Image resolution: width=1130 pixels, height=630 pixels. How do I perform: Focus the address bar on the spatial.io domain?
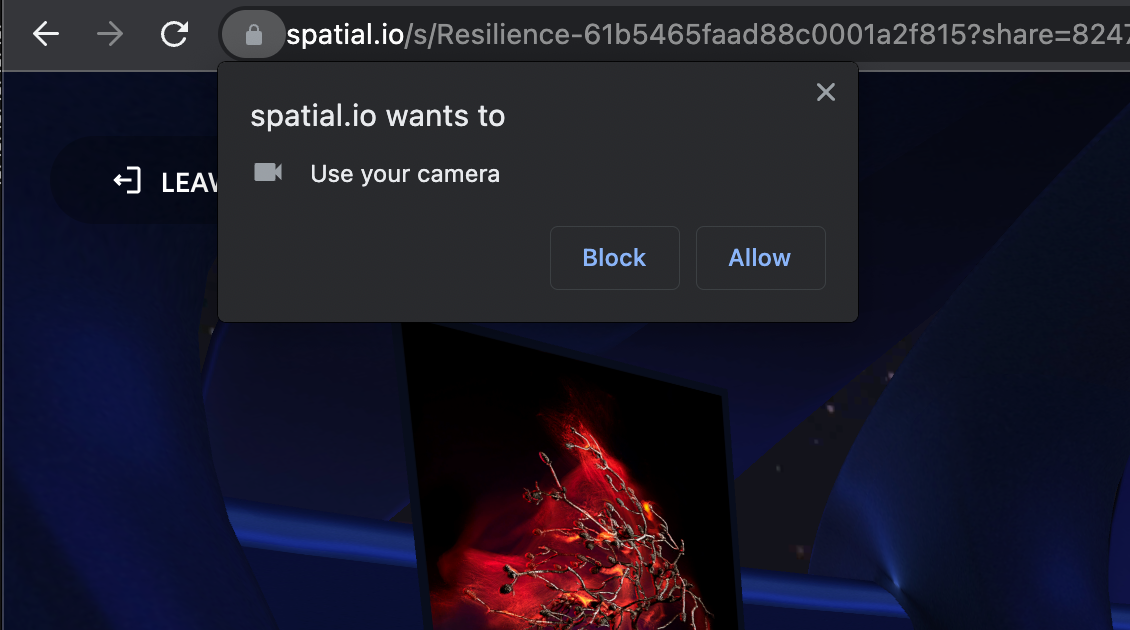tap(345, 35)
